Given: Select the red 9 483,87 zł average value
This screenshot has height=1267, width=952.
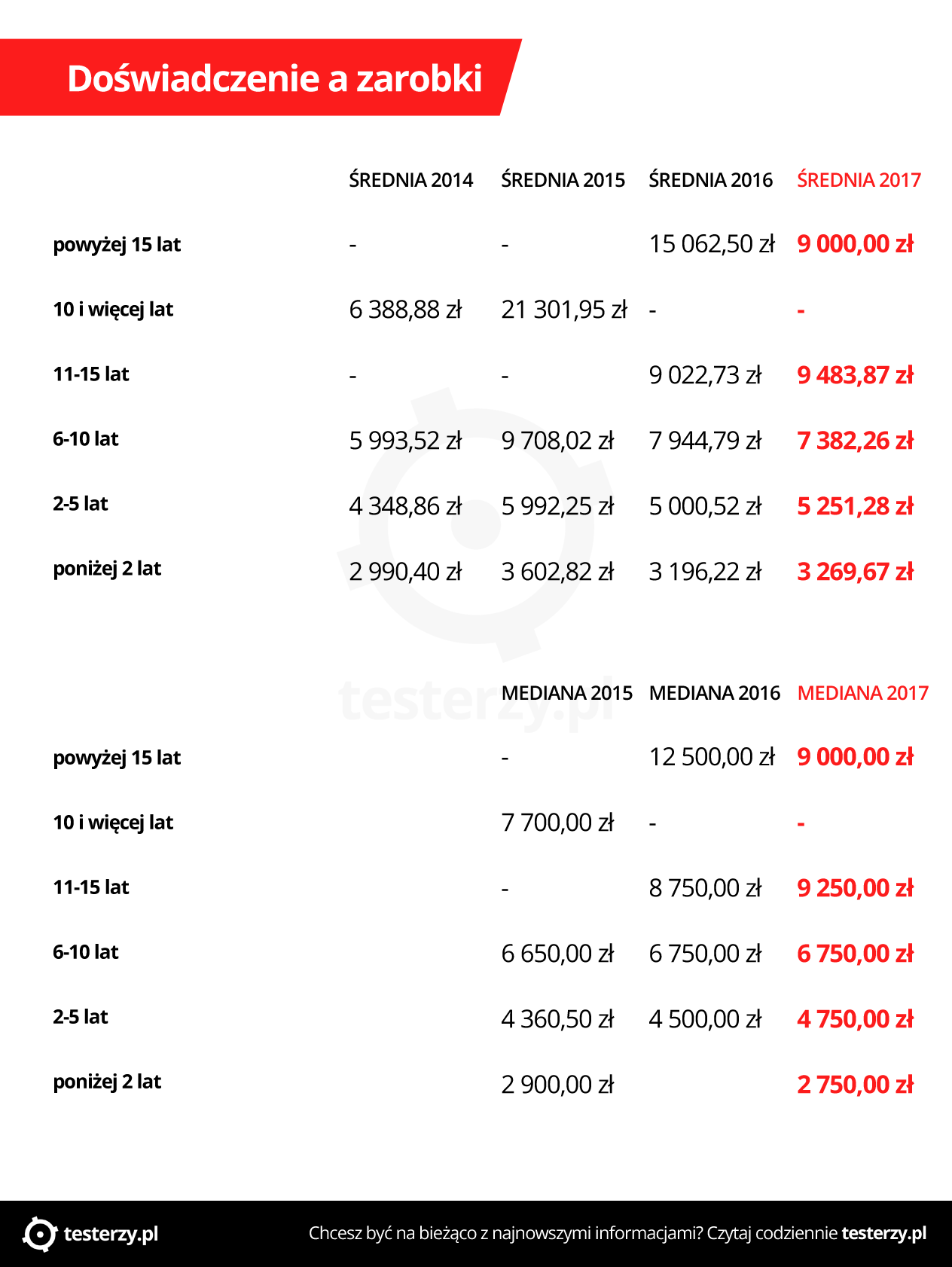Looking at the screenshot, I should (856, 375).
